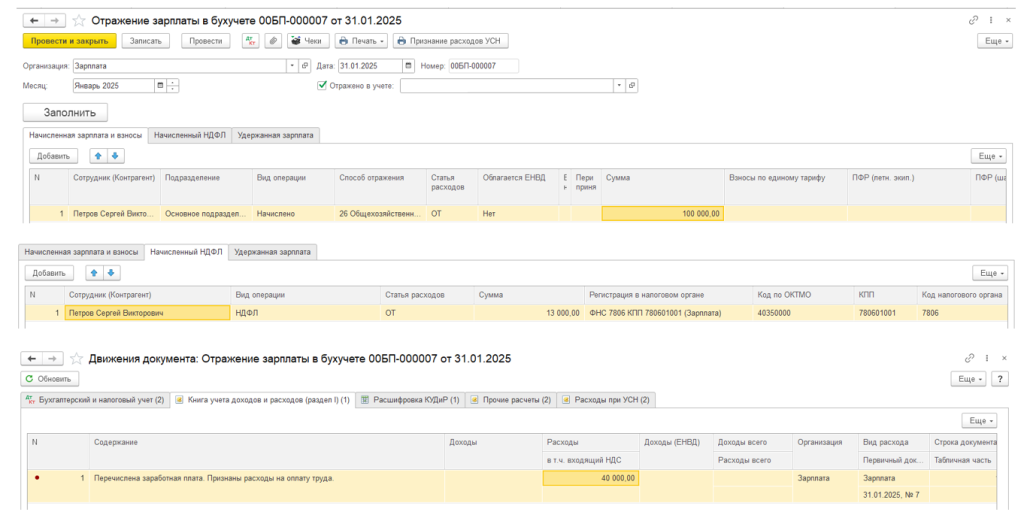Select the Сумма cell 100 000,00
Screen dimensions: 1024x515
pyautogui.click(x=662, y=213)
